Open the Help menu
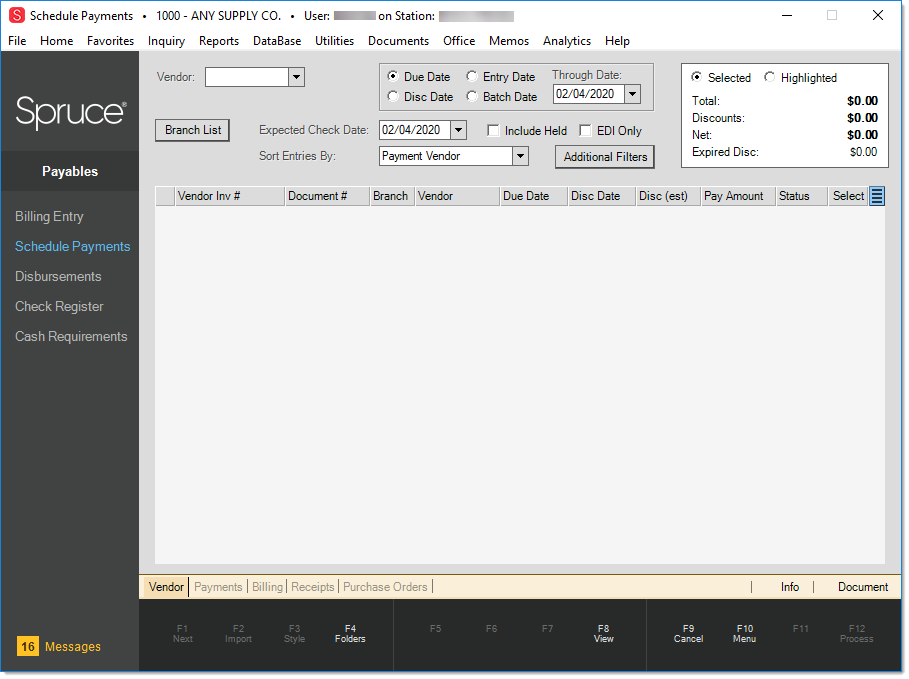 (619, 41)
